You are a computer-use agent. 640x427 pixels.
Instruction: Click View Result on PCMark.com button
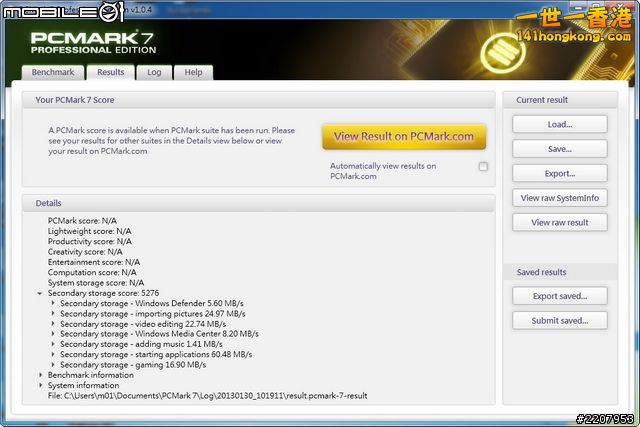tap(404, 136)
